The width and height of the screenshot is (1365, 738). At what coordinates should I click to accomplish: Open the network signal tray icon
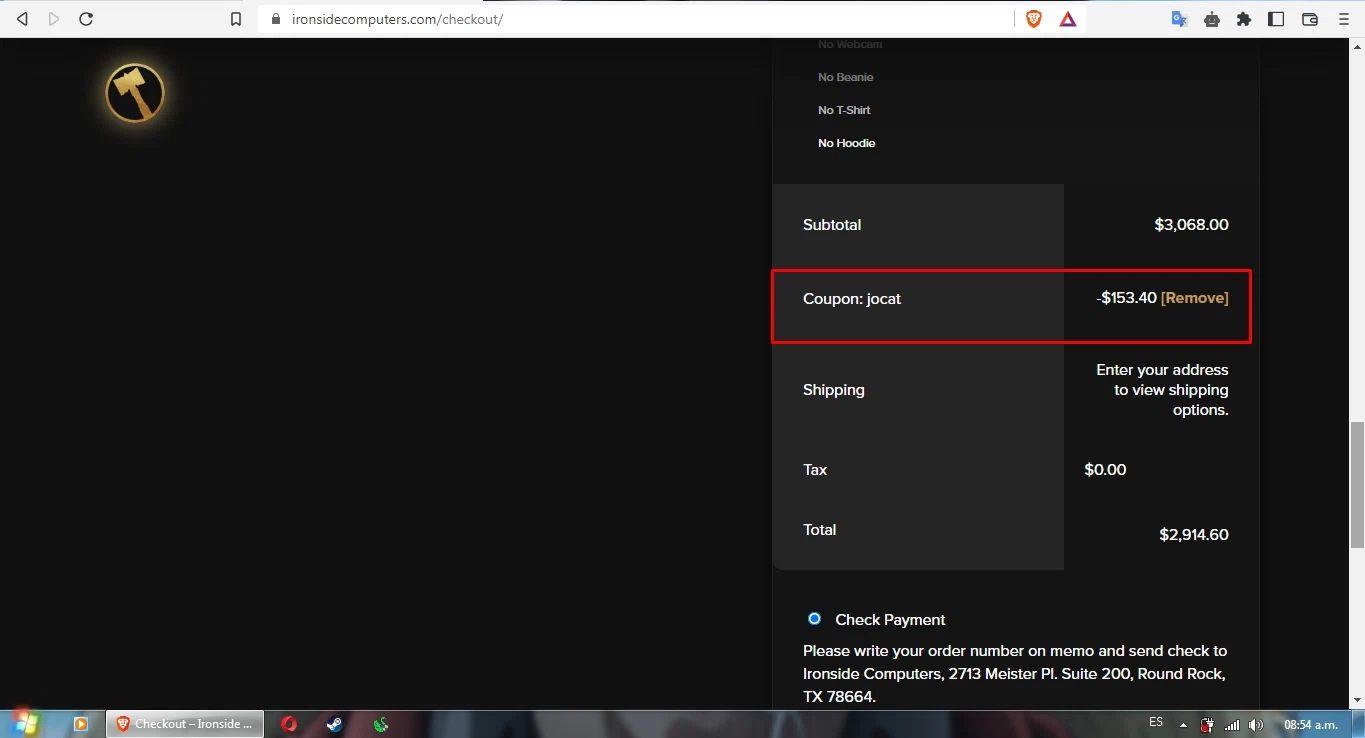tap(1232, 724)
